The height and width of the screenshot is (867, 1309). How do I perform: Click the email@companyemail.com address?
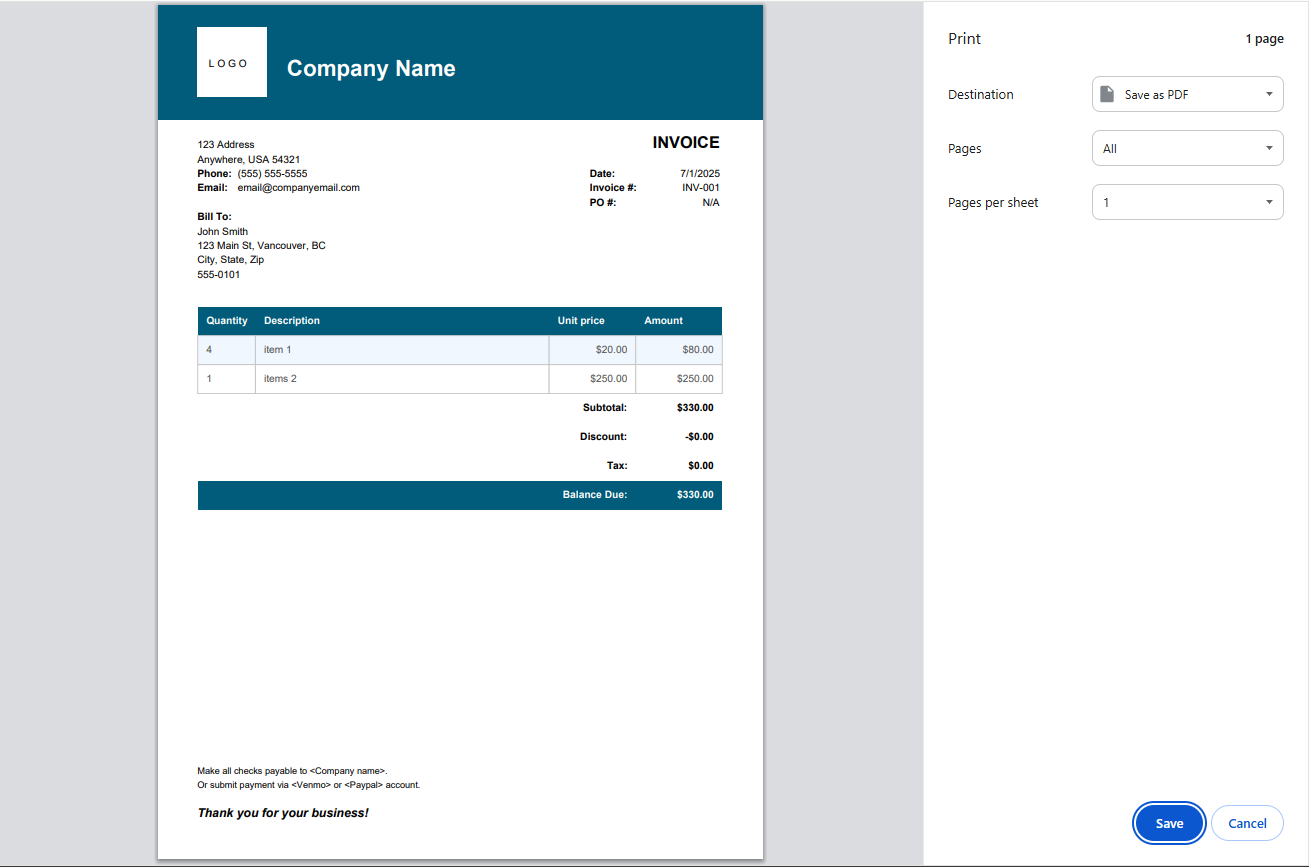[298, 188]
